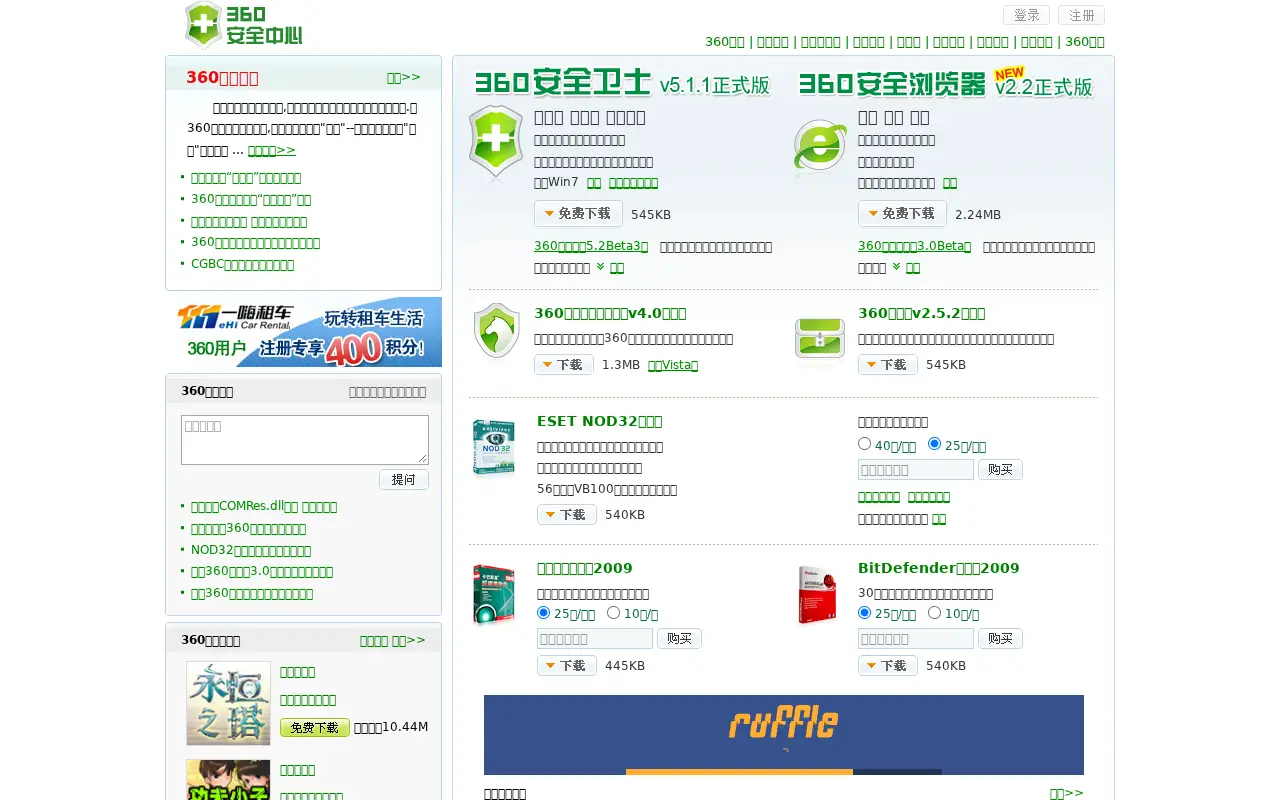
Task: Submit the question with the 提问 button
Action: pyautogui.click(x=404, y=480)
